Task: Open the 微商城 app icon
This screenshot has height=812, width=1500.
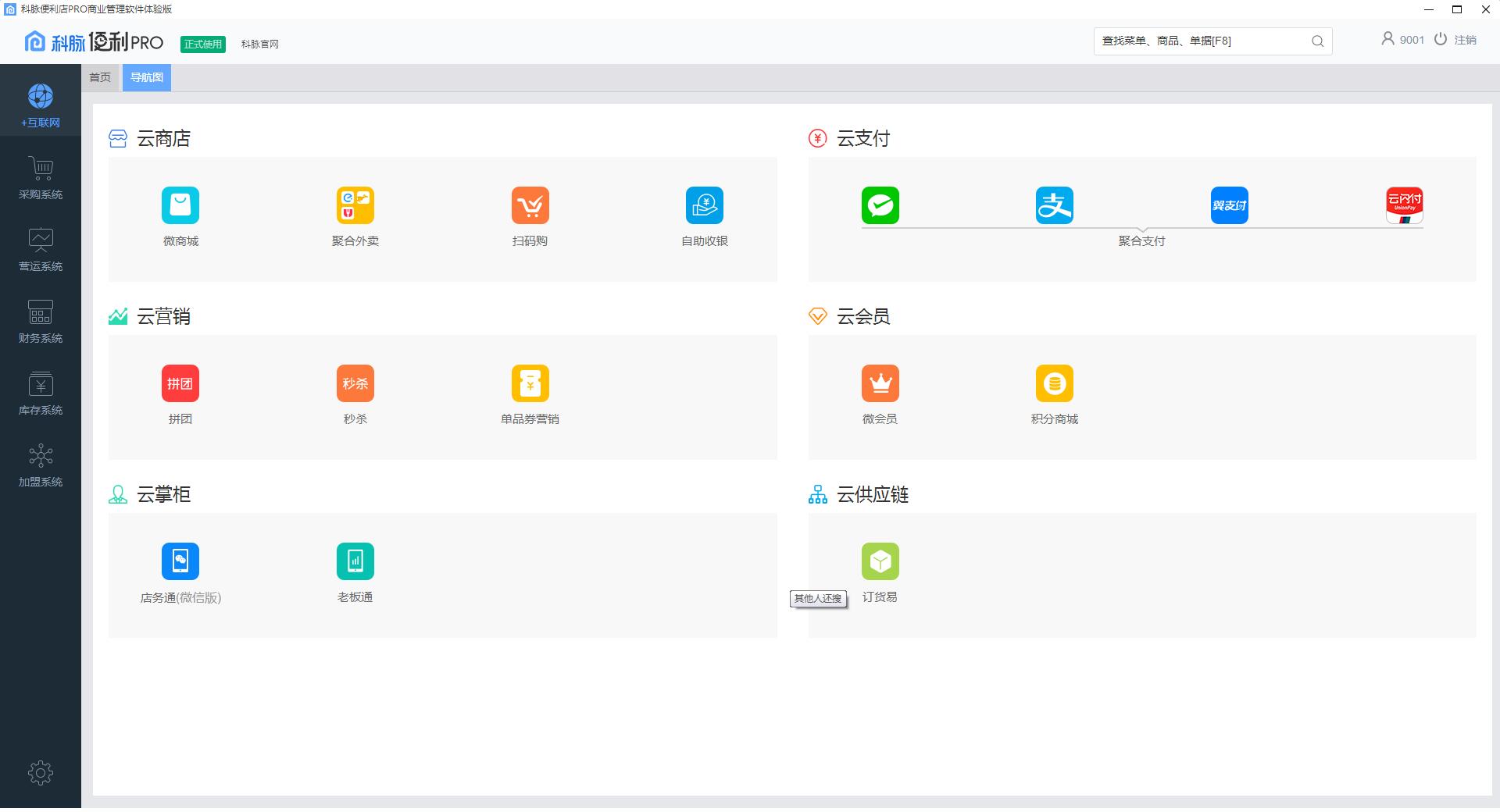Action: click(x=180, y=205)
